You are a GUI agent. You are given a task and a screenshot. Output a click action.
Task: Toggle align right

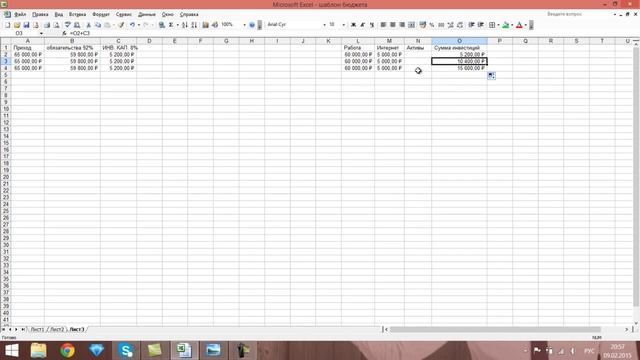(x=402, y=25)
